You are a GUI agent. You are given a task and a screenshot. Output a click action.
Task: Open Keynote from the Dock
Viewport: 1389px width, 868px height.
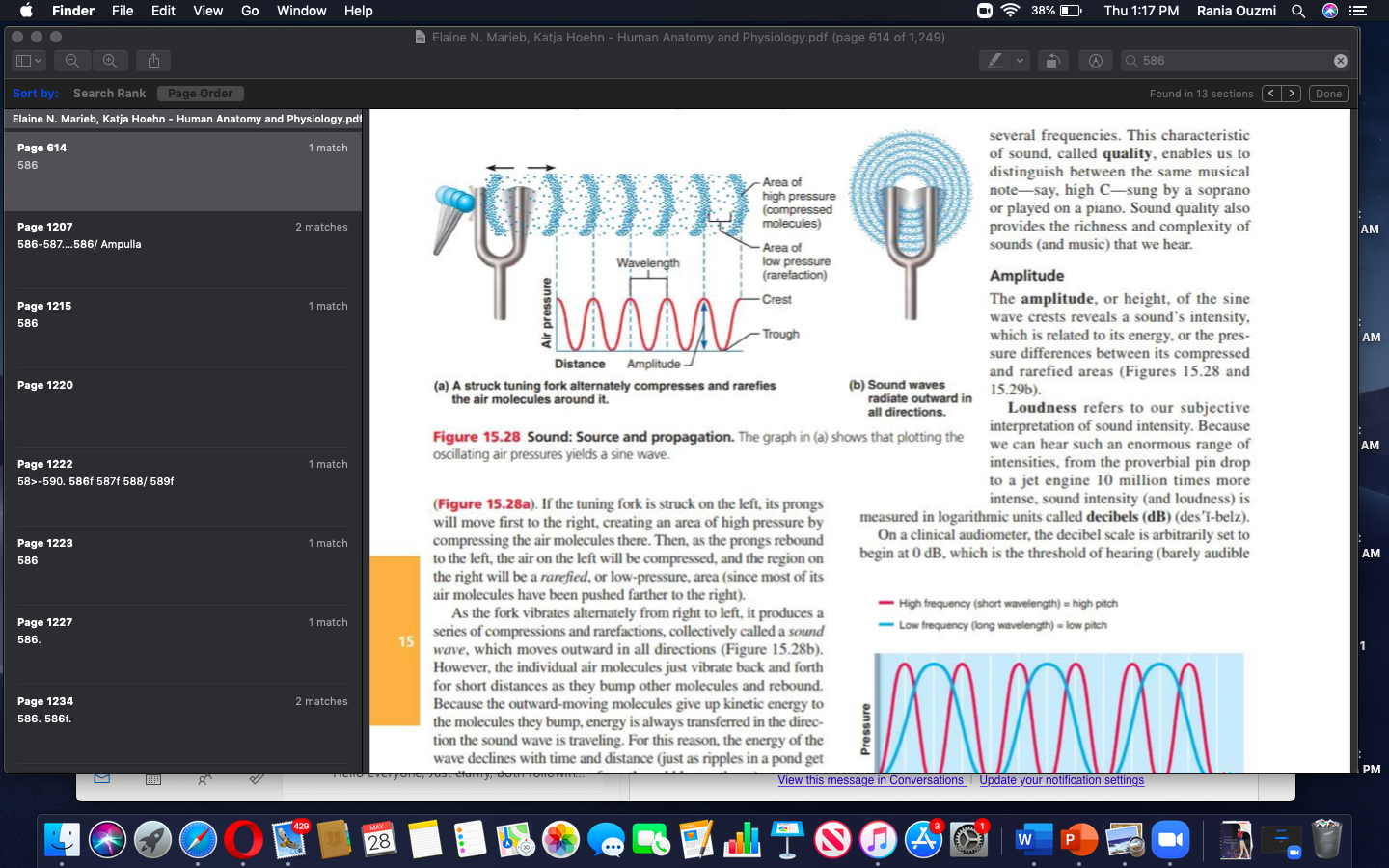click(x=787, y=840)
